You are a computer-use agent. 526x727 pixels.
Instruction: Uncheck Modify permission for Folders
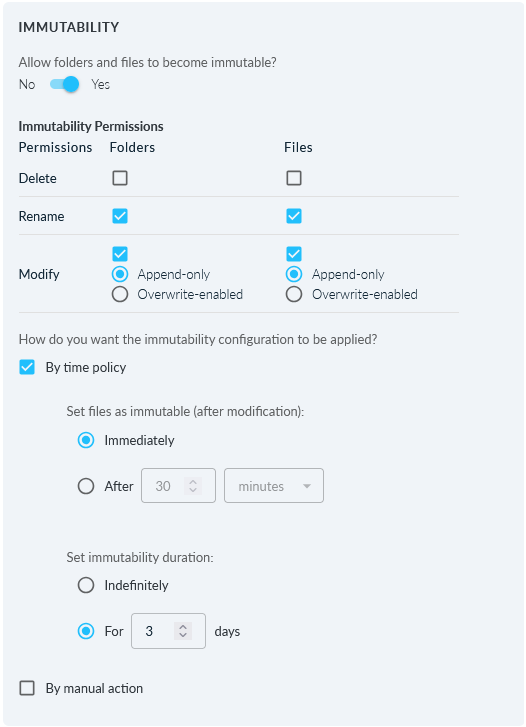coord(120,254)
